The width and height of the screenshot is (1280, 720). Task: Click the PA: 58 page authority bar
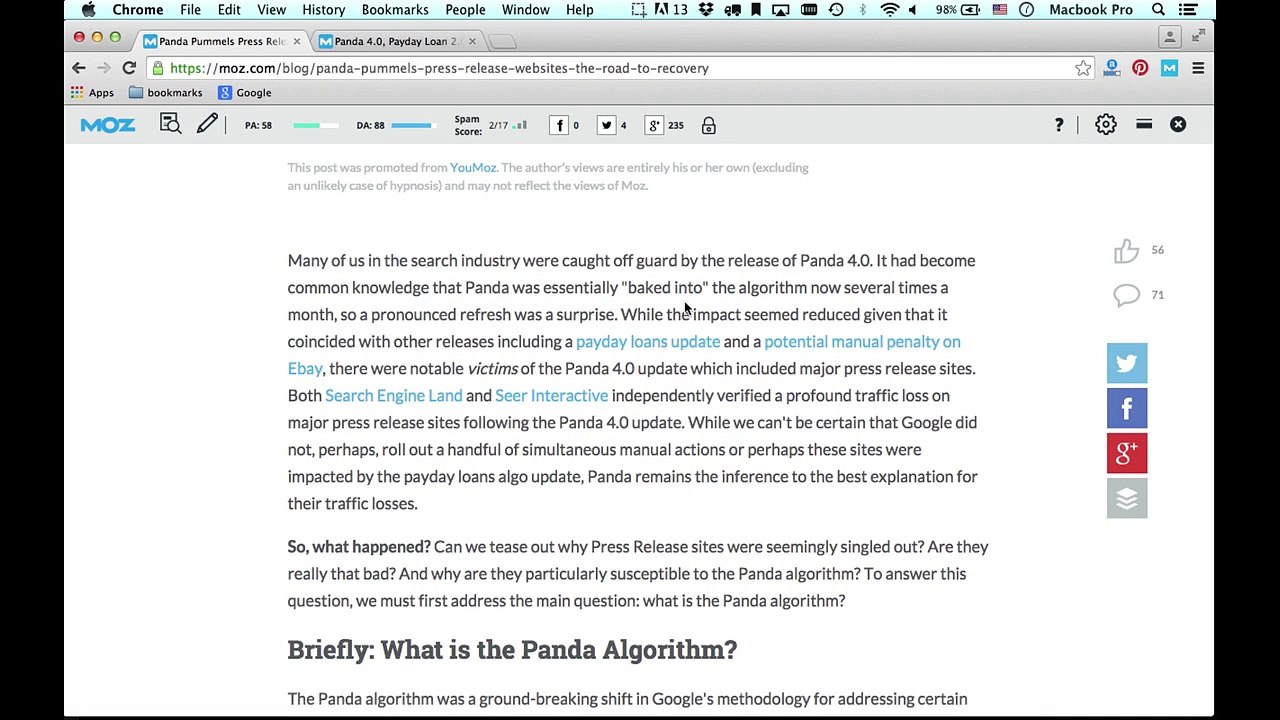coord(292,125)
